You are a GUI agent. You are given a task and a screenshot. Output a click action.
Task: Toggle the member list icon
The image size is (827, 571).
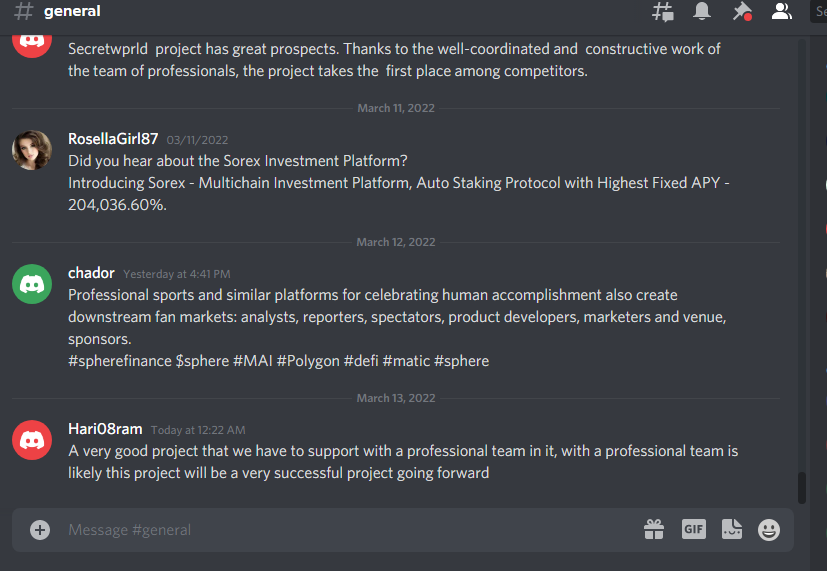tap(781, 11)
